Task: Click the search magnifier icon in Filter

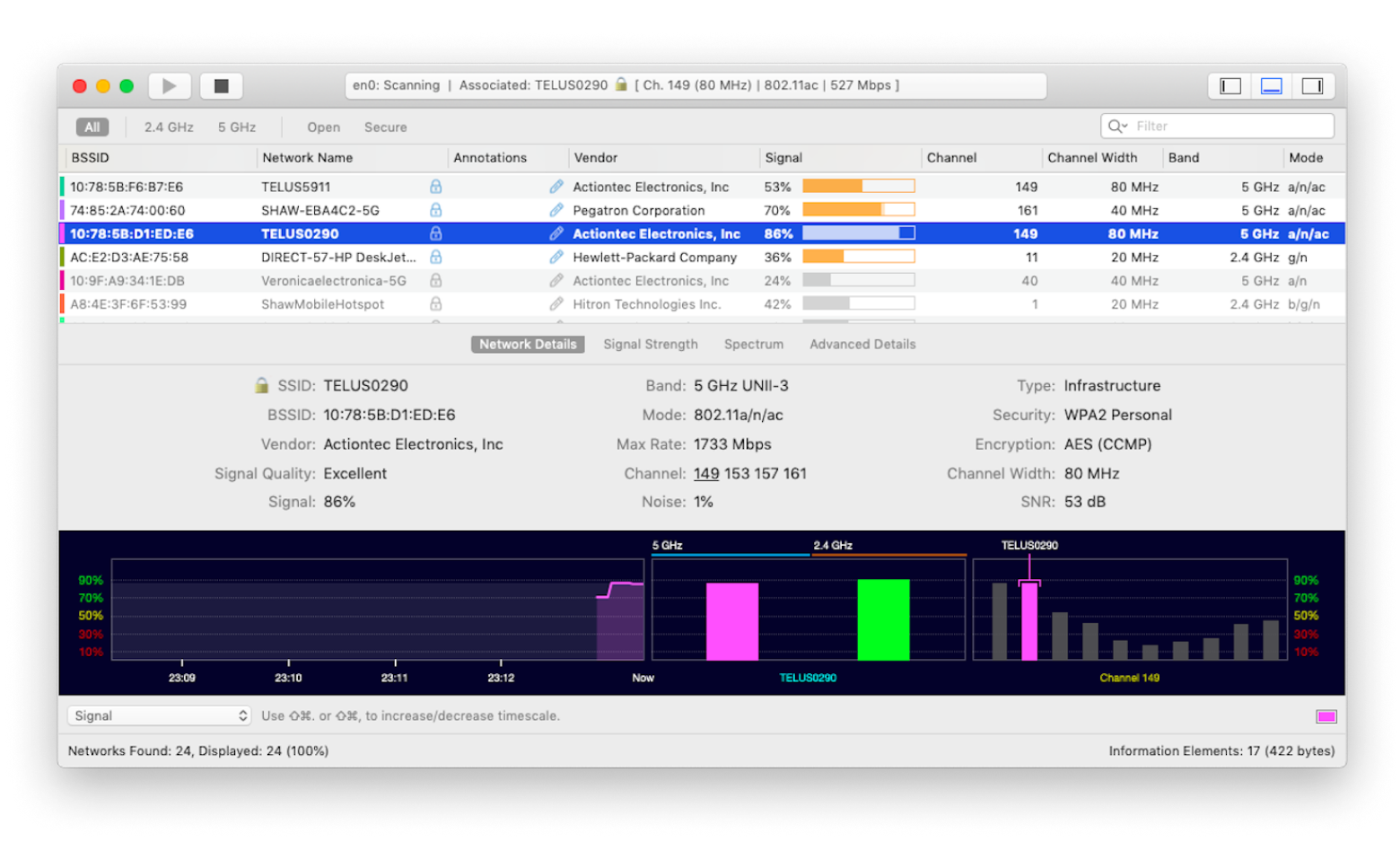Action: pos(1117,127)
